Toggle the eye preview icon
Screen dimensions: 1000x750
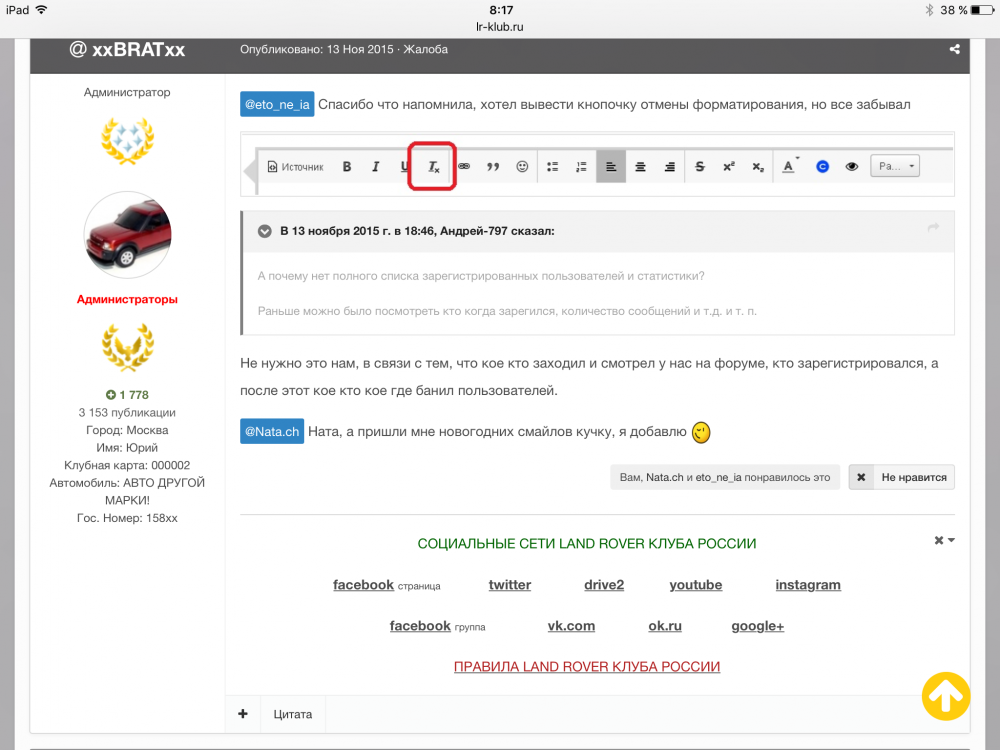851,167
